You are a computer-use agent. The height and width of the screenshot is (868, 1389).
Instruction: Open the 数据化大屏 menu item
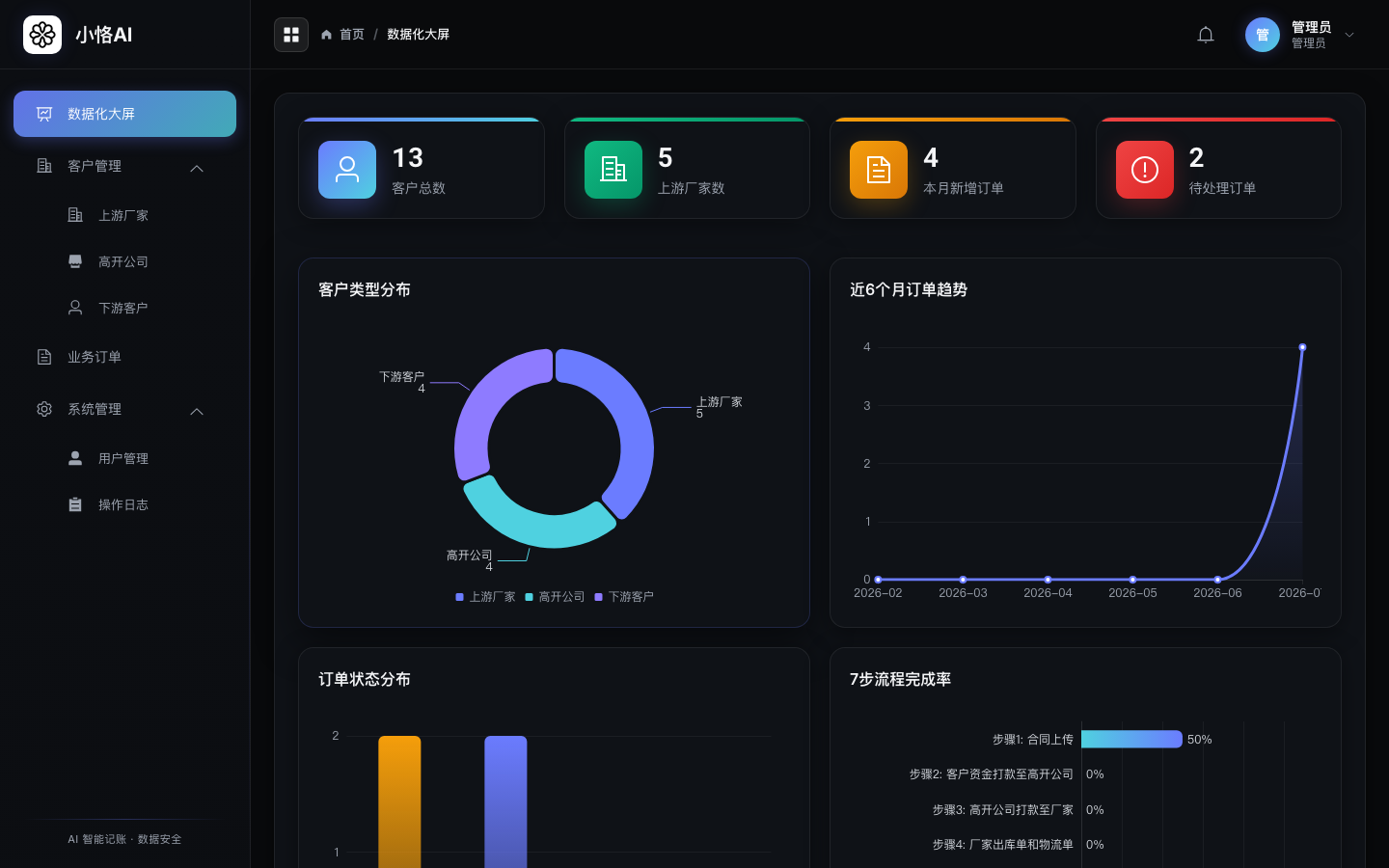pos(124,114)
